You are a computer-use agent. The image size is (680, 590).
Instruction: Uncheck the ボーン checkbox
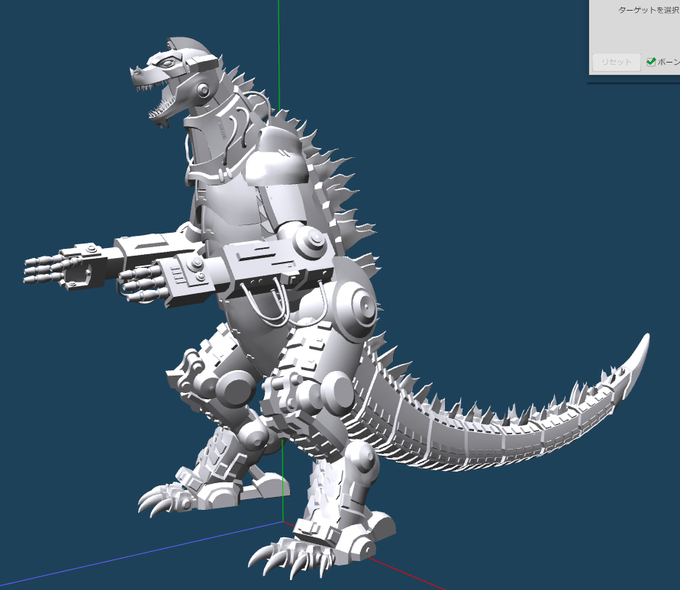651,62
